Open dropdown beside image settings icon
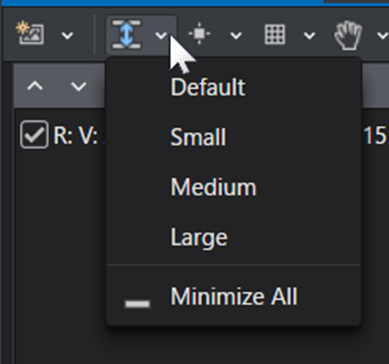The image size is (389, 364). (x=68, y=35)
